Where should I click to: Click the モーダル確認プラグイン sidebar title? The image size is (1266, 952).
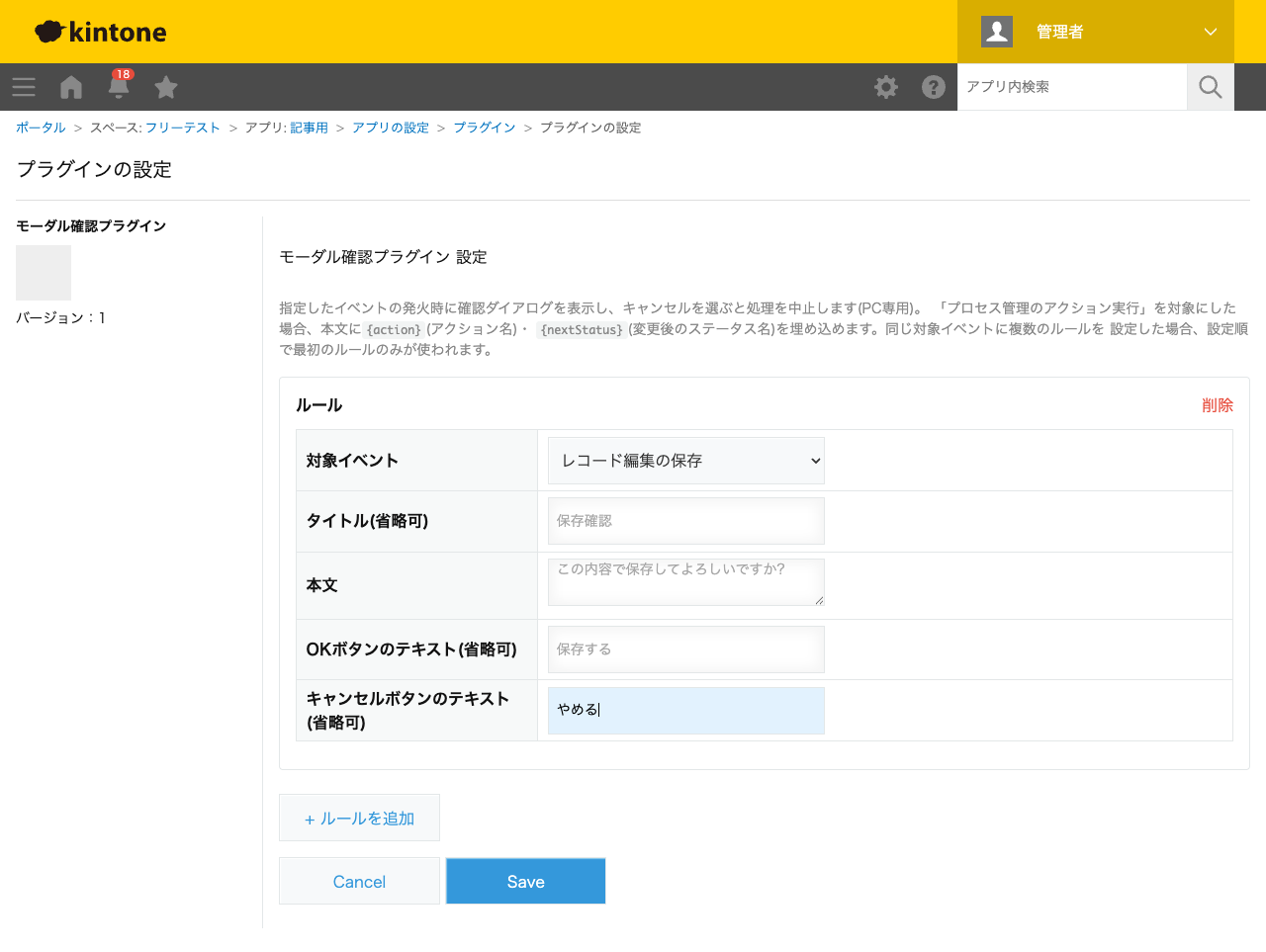91,226
